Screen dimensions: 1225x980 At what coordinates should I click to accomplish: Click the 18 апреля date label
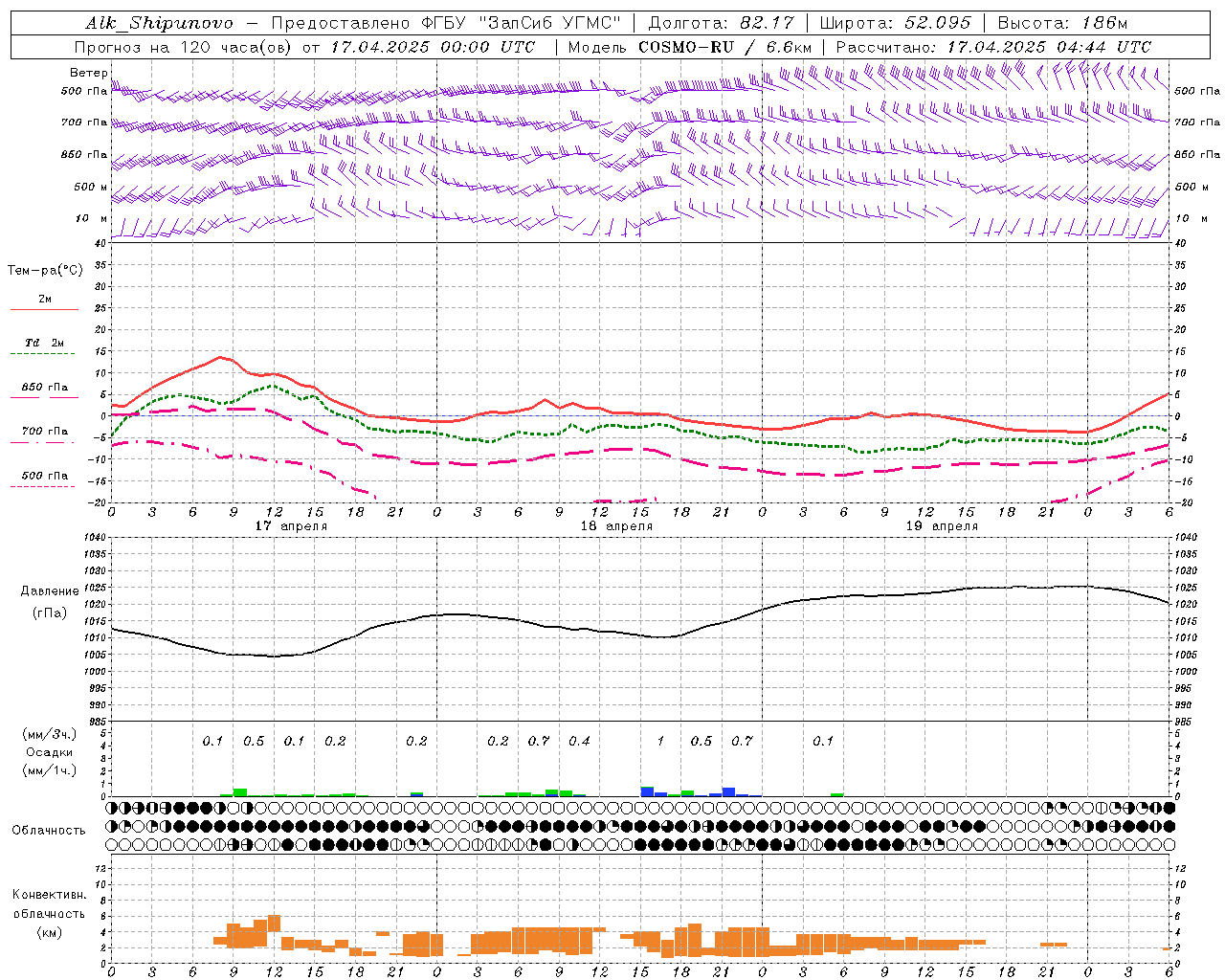[616, 526]
